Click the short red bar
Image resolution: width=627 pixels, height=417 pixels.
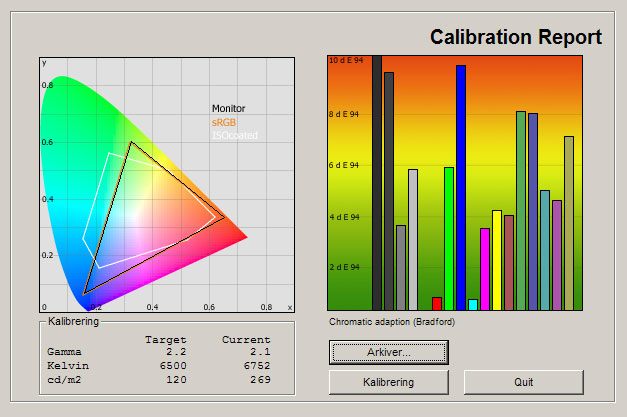(437, 303)
